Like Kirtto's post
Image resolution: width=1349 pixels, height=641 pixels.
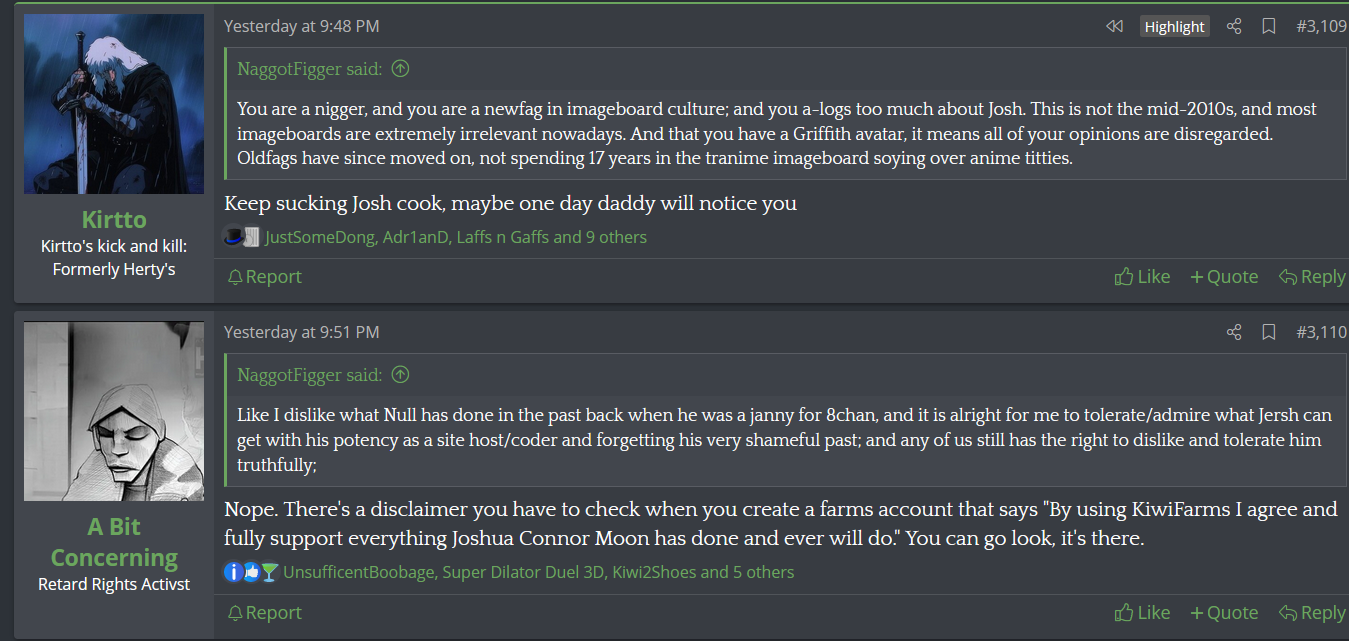[1142, 277]
